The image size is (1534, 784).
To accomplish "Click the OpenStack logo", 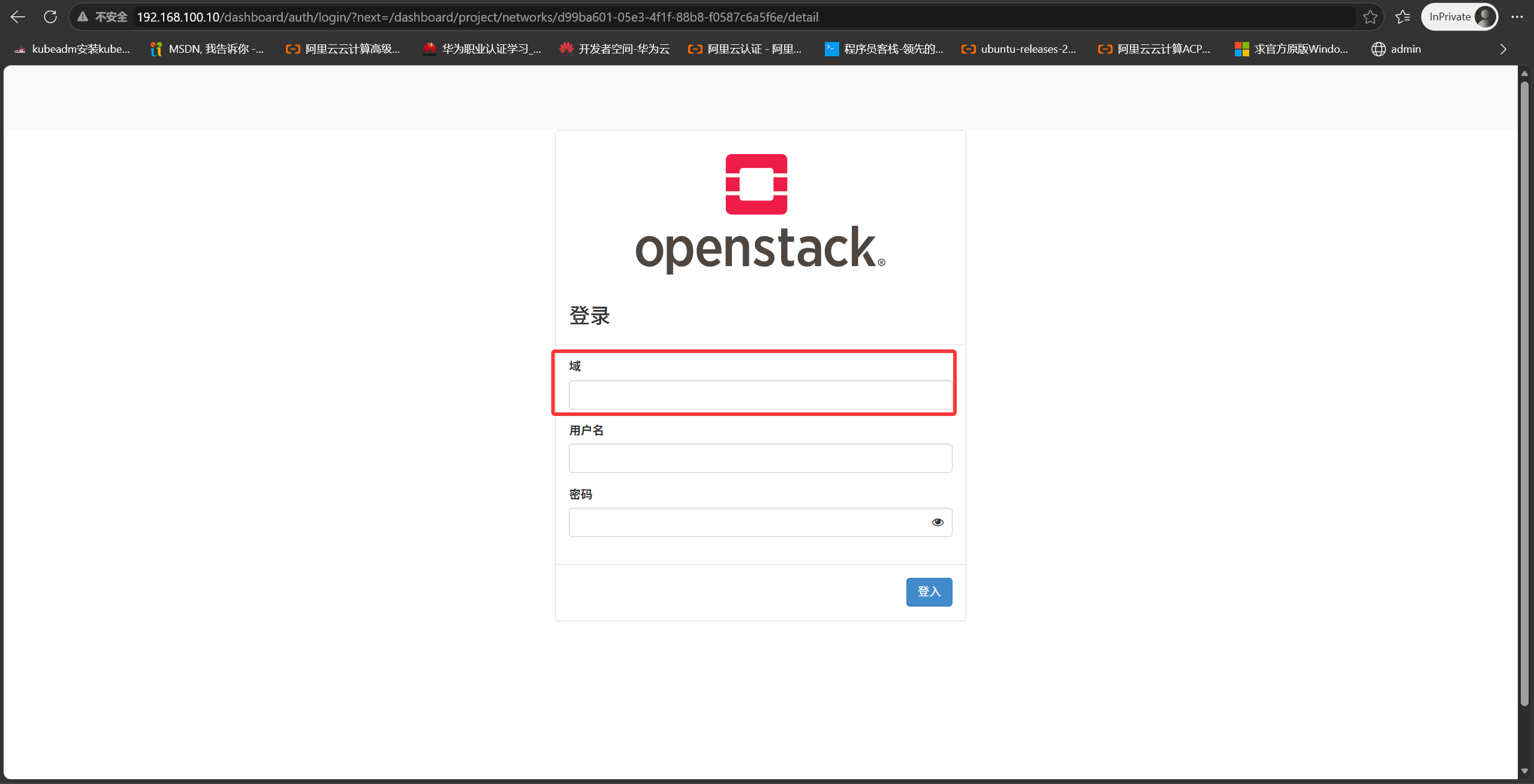I will click(x=760, y=213).
